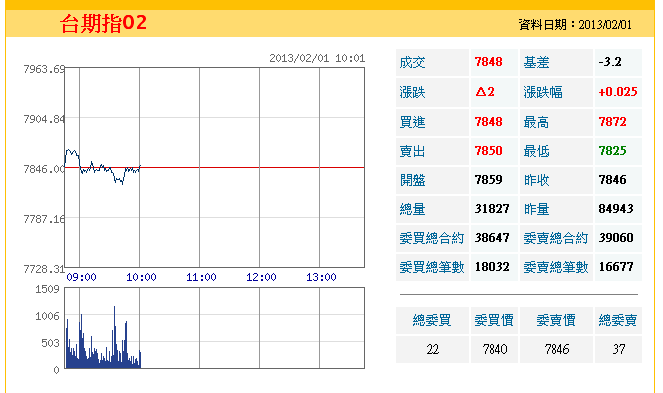Click the 台期指02 title heading

click(x=104, y=23)
